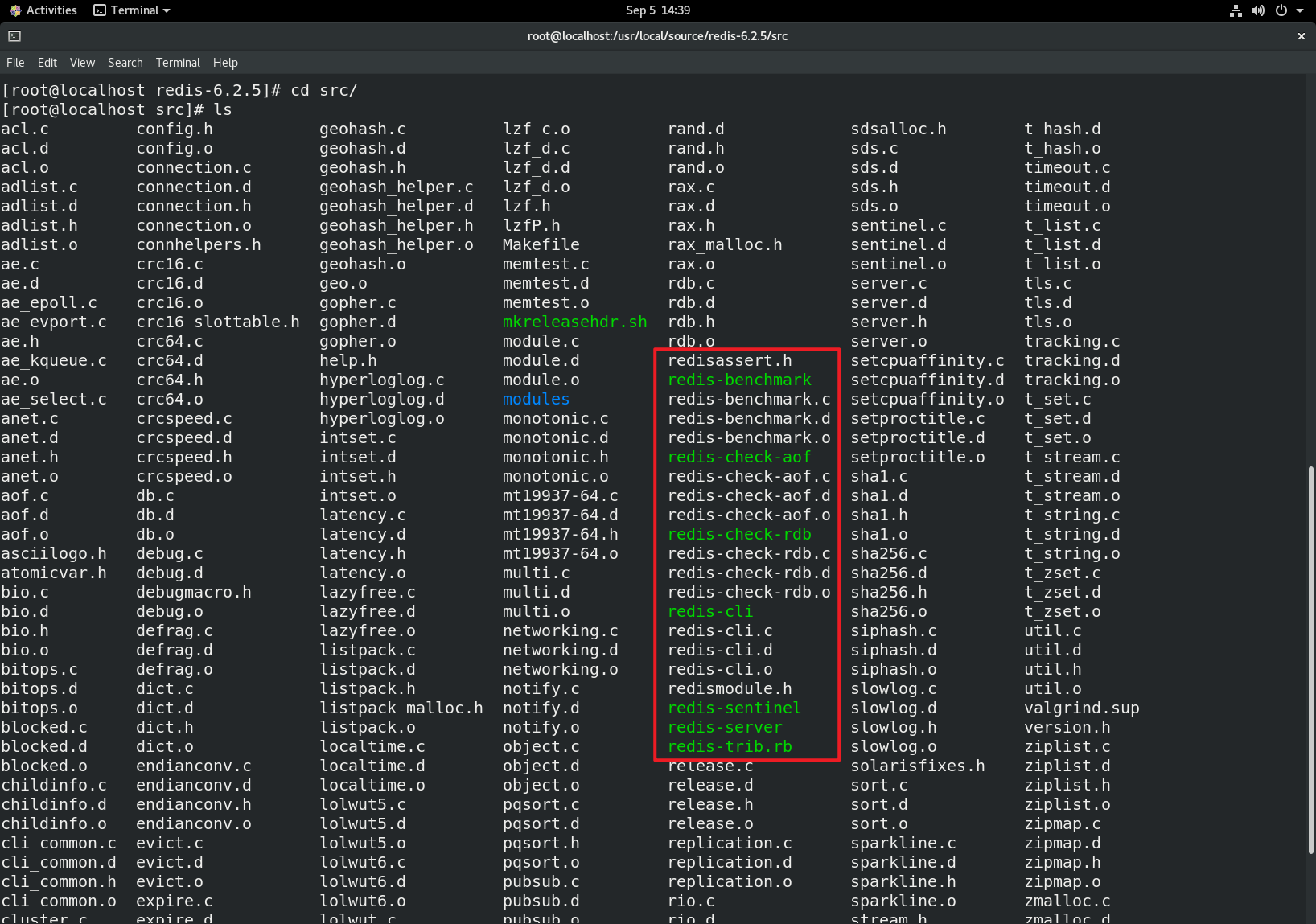Viewport: 1316px width, 924px height.
Task: Click the geohash_helper.c filename
Action: point(397,187)
